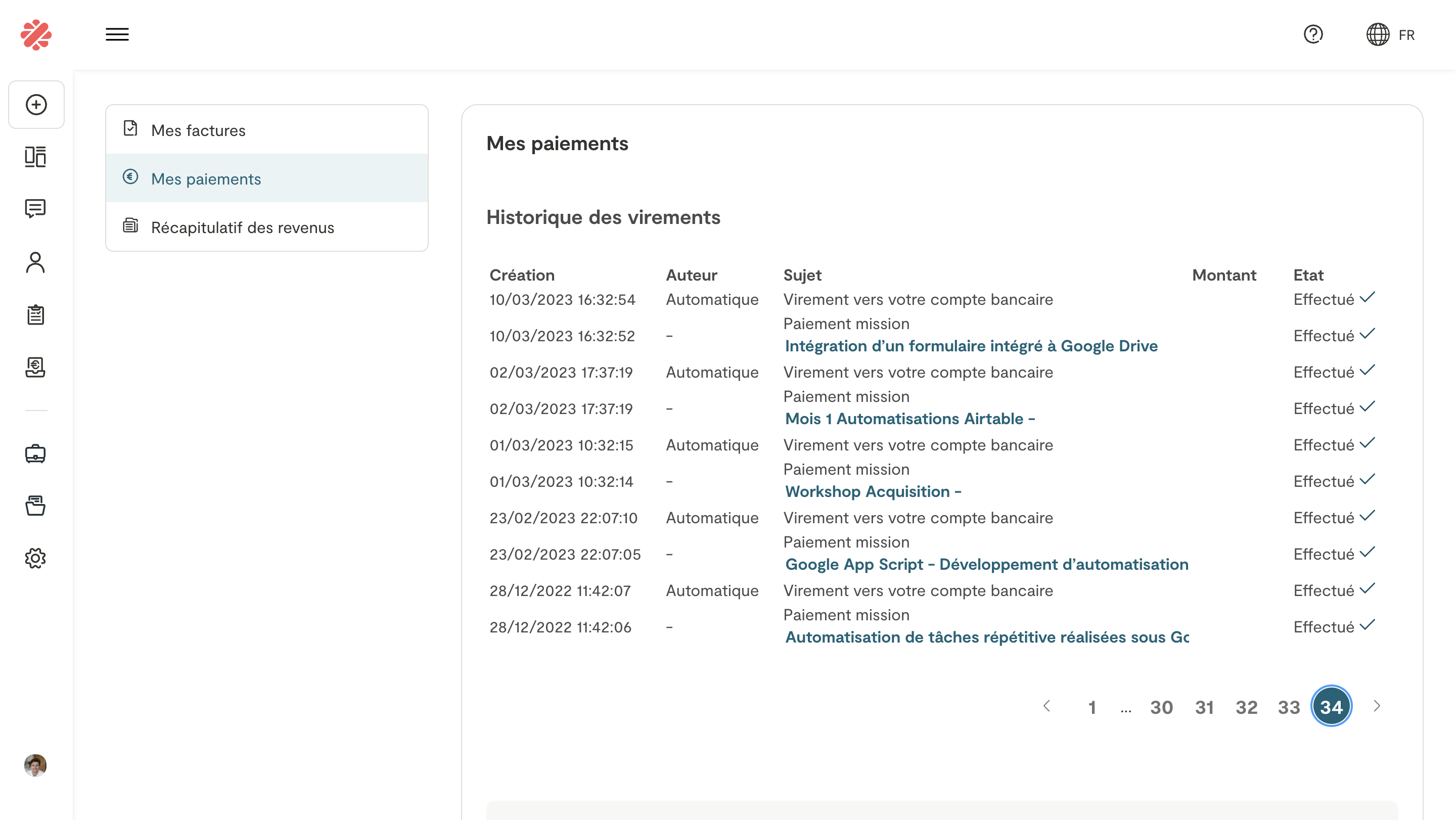Click Virement text in 28/12/2022 11:42:07 row

coord(918,591)
